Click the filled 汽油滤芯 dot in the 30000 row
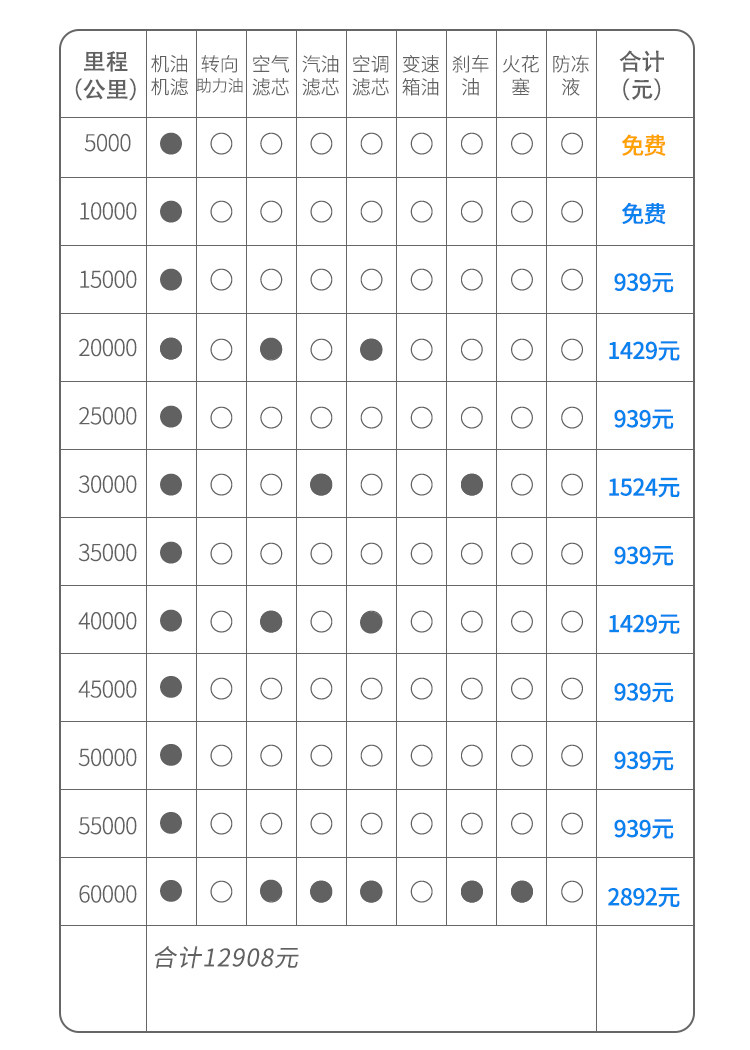The width and height of the screenshot is (750, 1050). [321, 485]
